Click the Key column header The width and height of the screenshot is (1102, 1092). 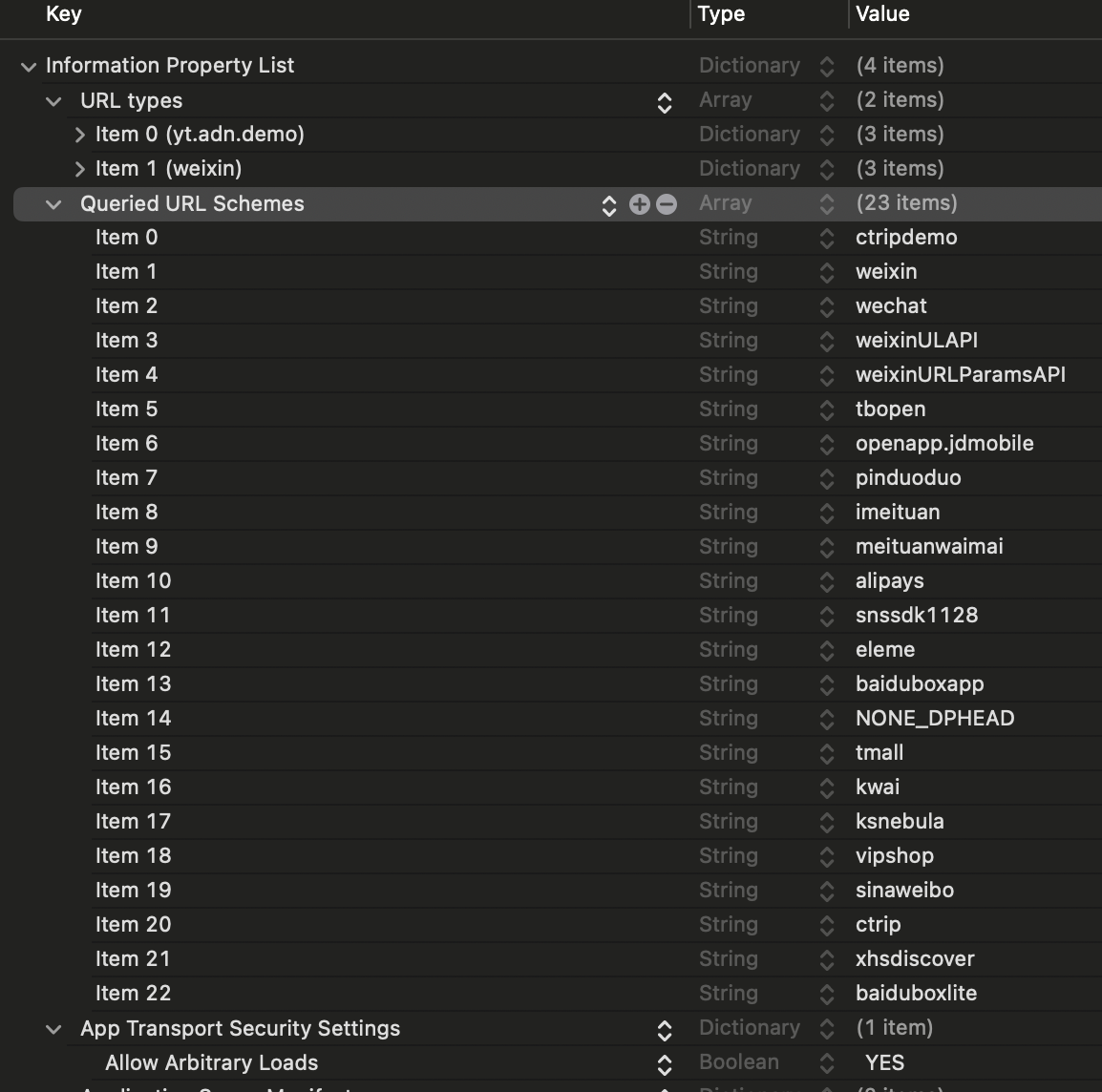click(x=63, y=14)
